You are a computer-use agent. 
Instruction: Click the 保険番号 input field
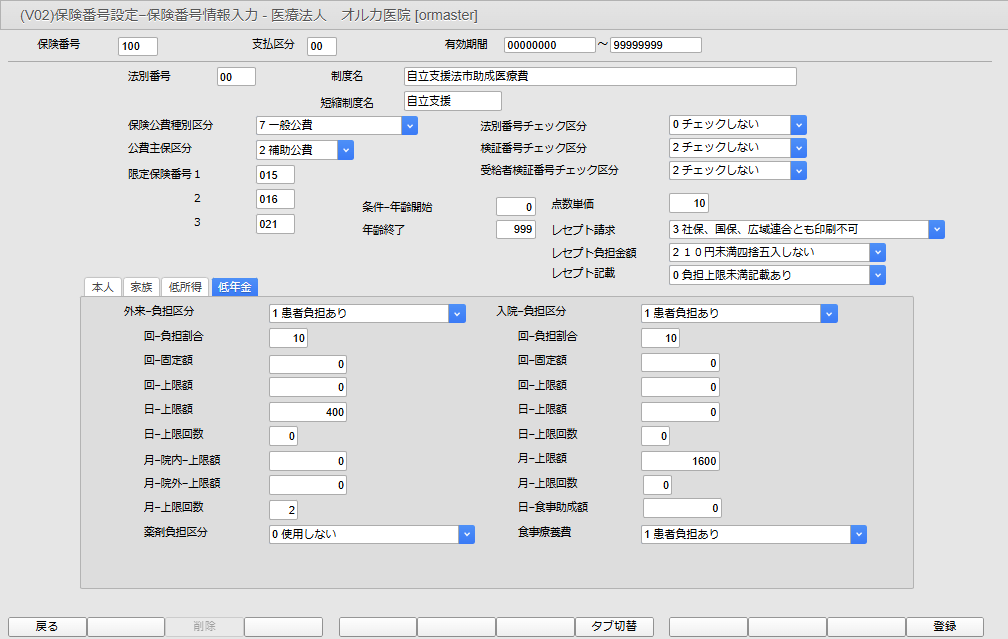click(137, 46)
